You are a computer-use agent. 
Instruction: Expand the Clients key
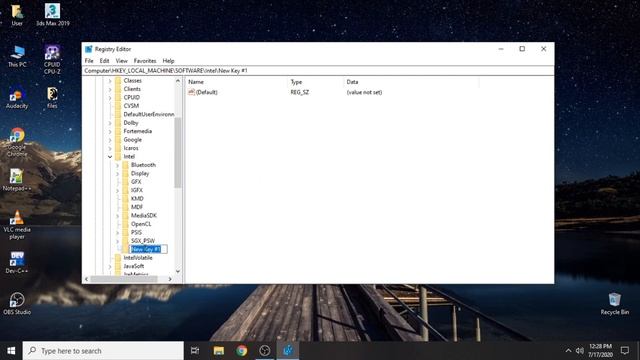pos(110,89)
